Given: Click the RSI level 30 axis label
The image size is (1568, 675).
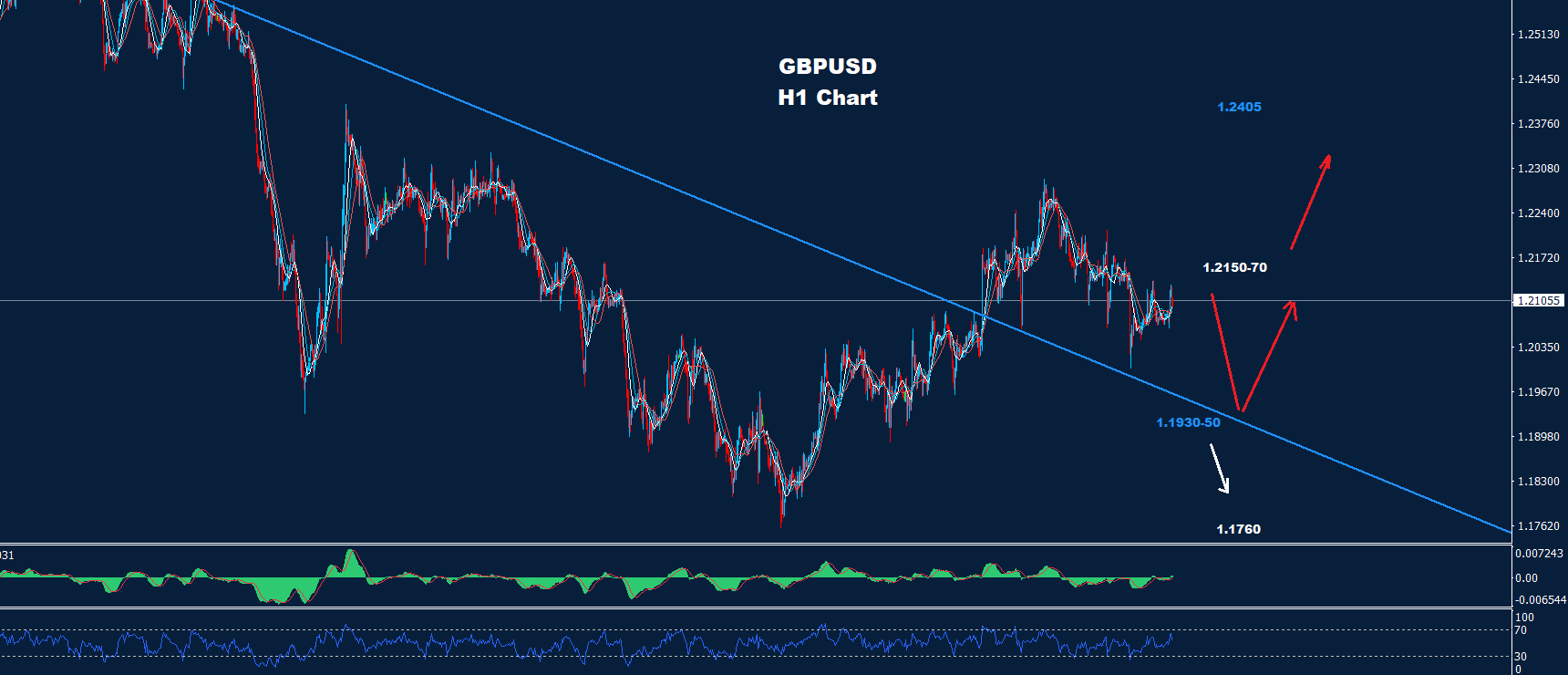Looking at the screenshot, I should pos(1520,657).
